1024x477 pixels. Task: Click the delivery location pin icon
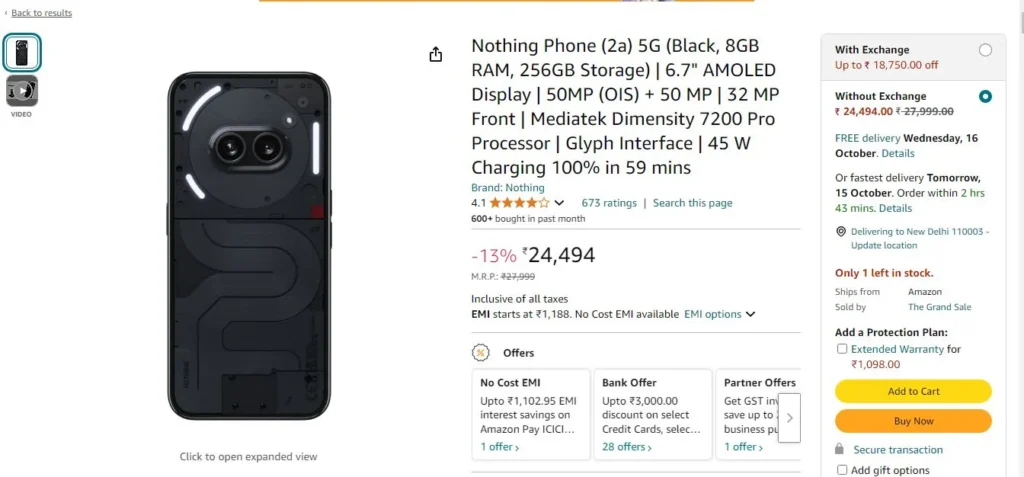[840, 232]
